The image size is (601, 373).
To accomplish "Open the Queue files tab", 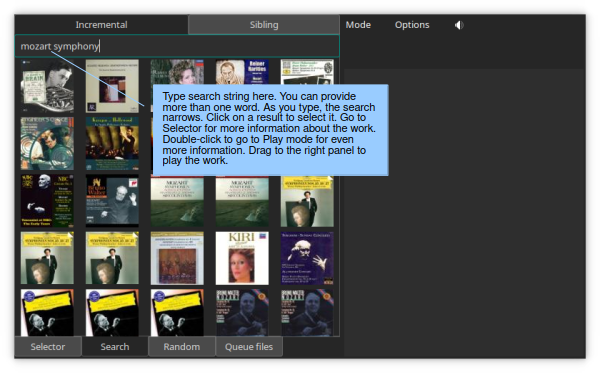I will pyautogui.click(x=249, y=347).
